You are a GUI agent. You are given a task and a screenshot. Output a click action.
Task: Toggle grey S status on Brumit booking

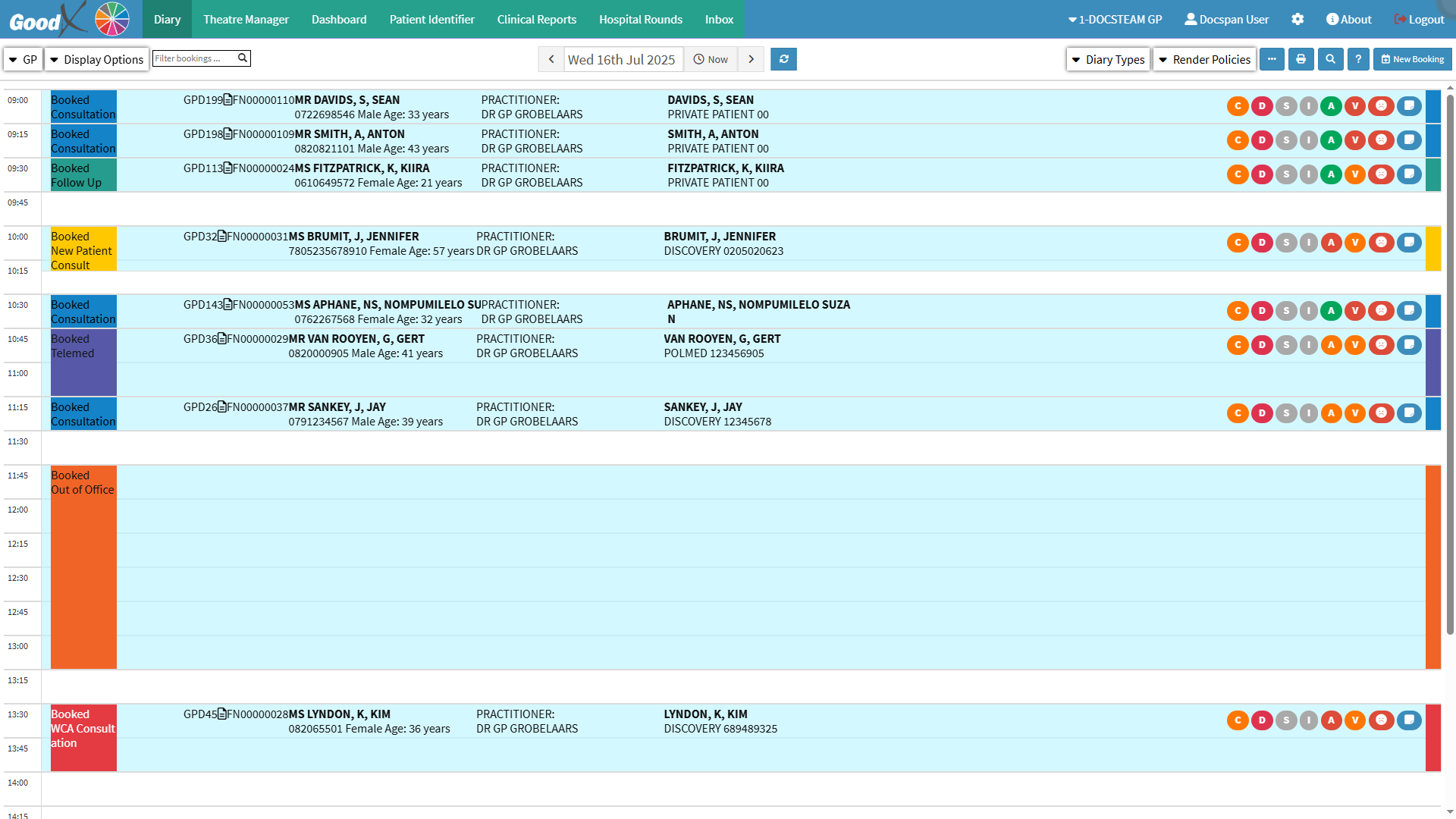click(1285, 243)
